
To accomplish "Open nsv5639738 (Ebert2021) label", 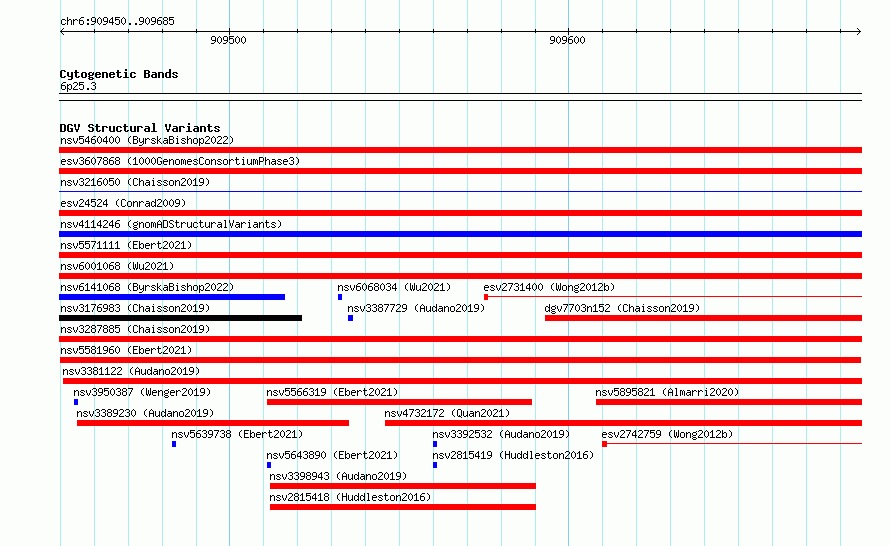I will coord(237,434).
